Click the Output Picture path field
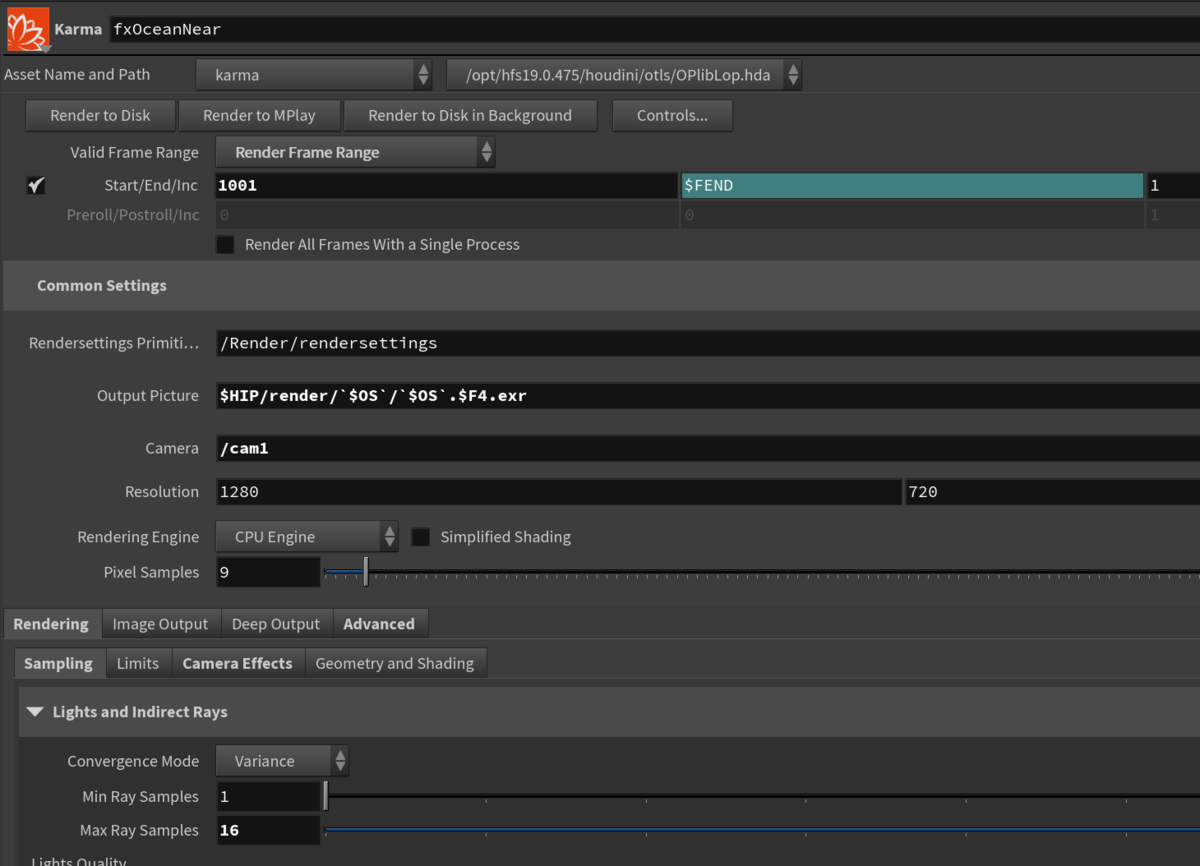 [x=708, y=396]
